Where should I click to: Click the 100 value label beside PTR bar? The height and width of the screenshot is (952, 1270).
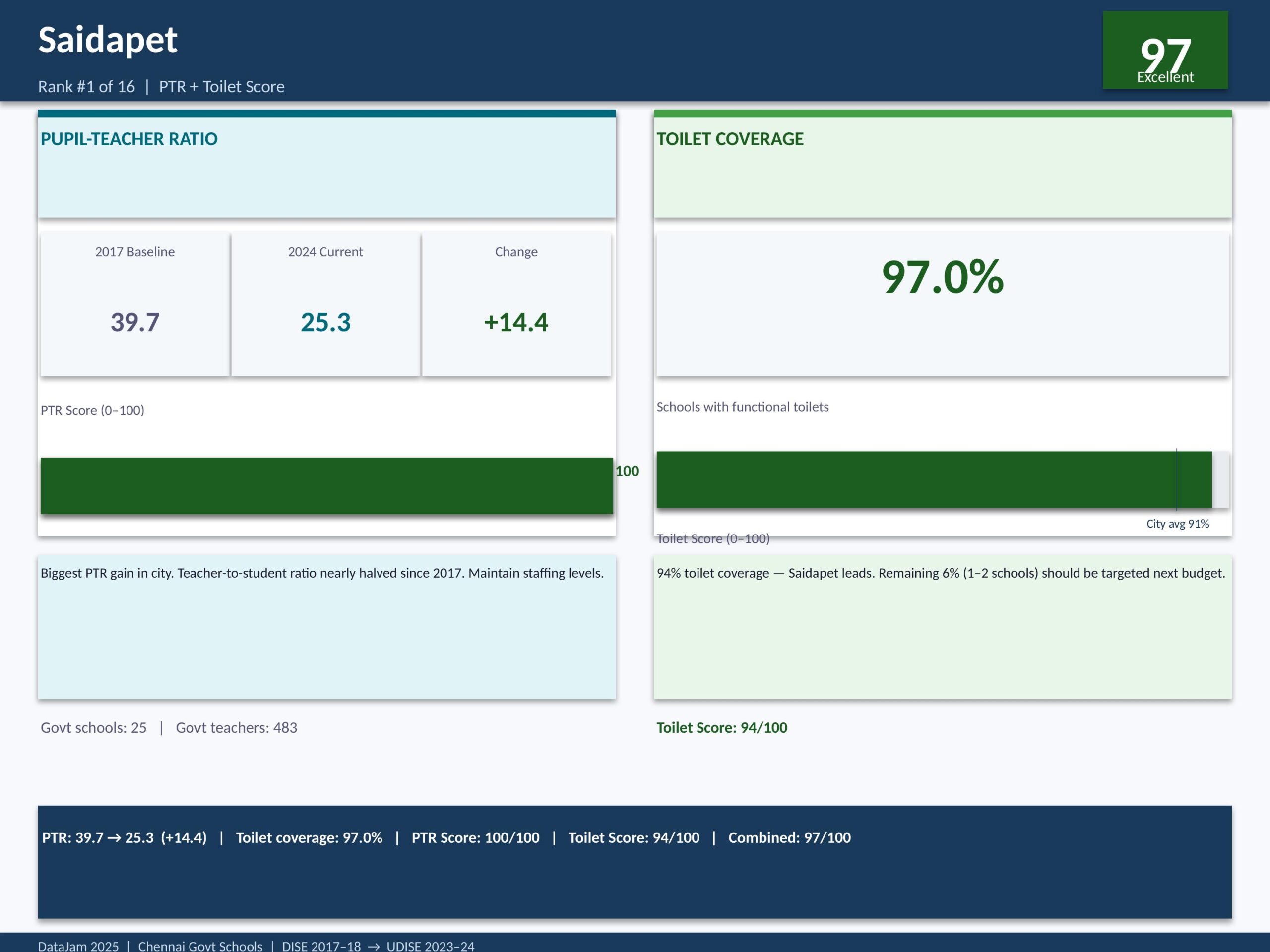click(627, 471)
